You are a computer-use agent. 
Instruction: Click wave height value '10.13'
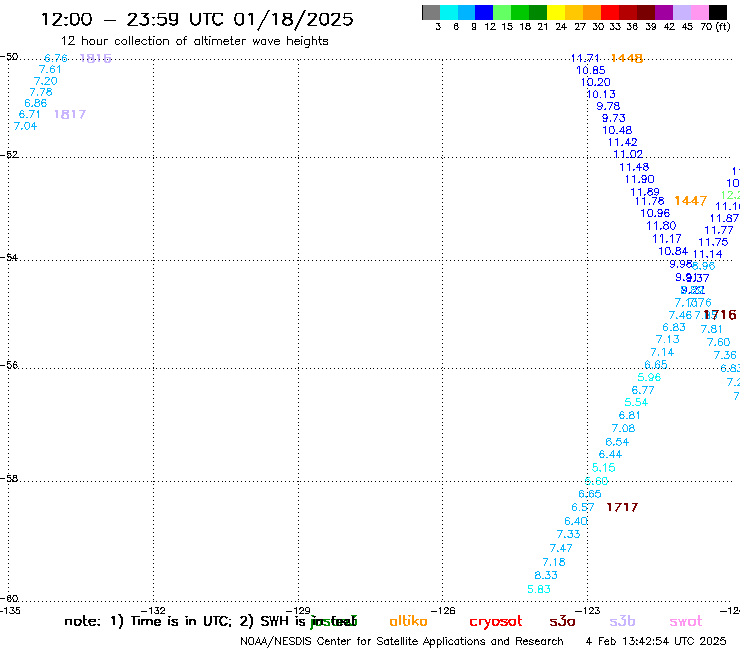tap(601, 94)
